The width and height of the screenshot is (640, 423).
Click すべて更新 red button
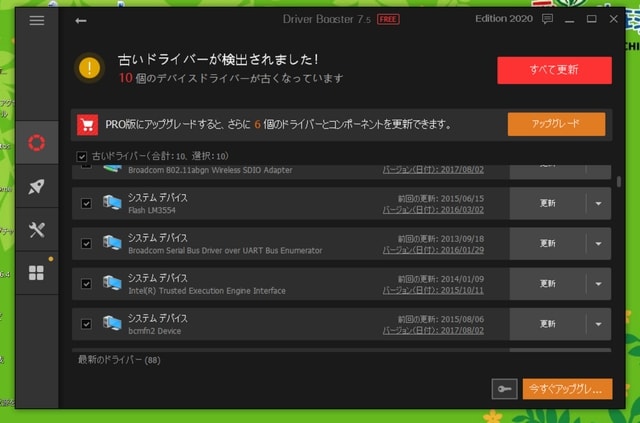coord(554,70)
